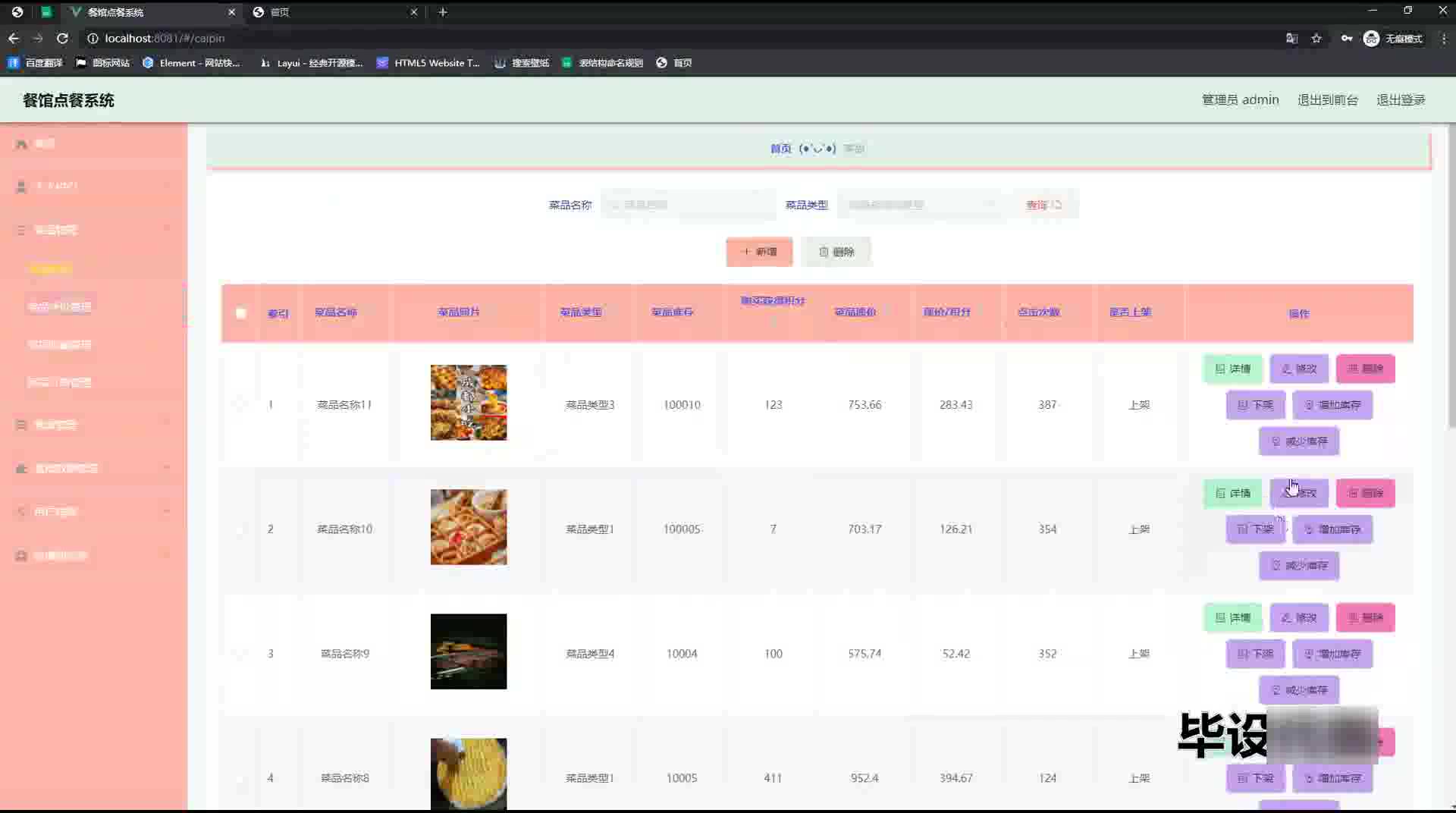Click 增加库存 for 菜品名称8
Viewport: 1456px width, 813px height.
[1332, 778]
